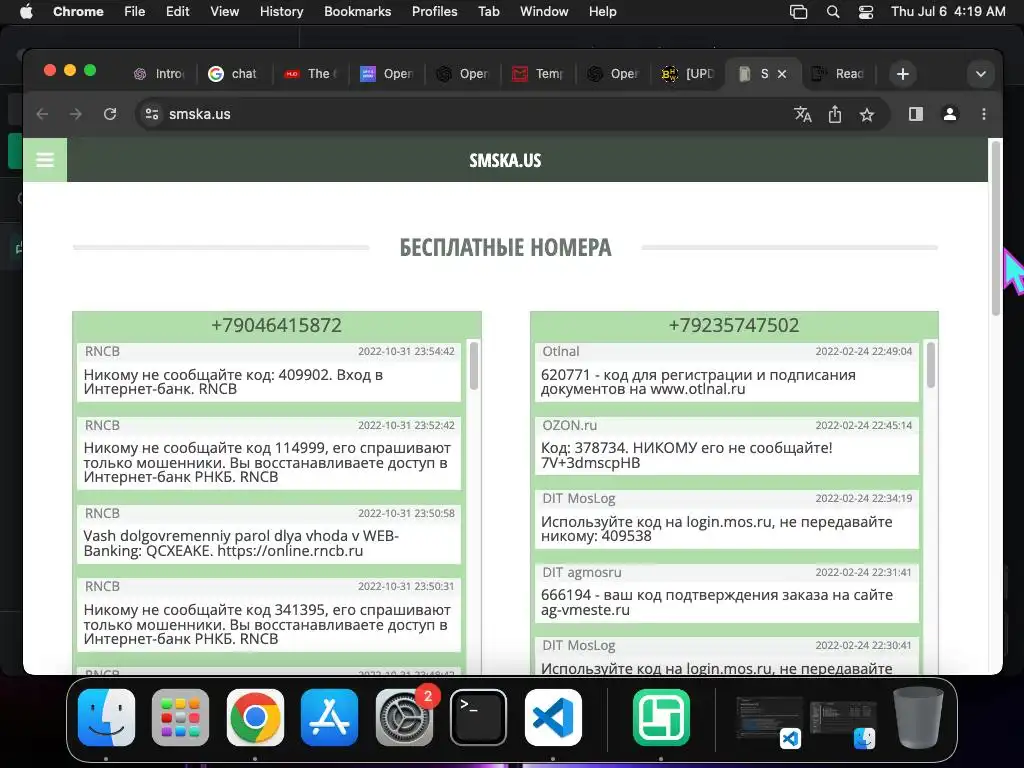Click the browser forward arrow

pos(76,114)
